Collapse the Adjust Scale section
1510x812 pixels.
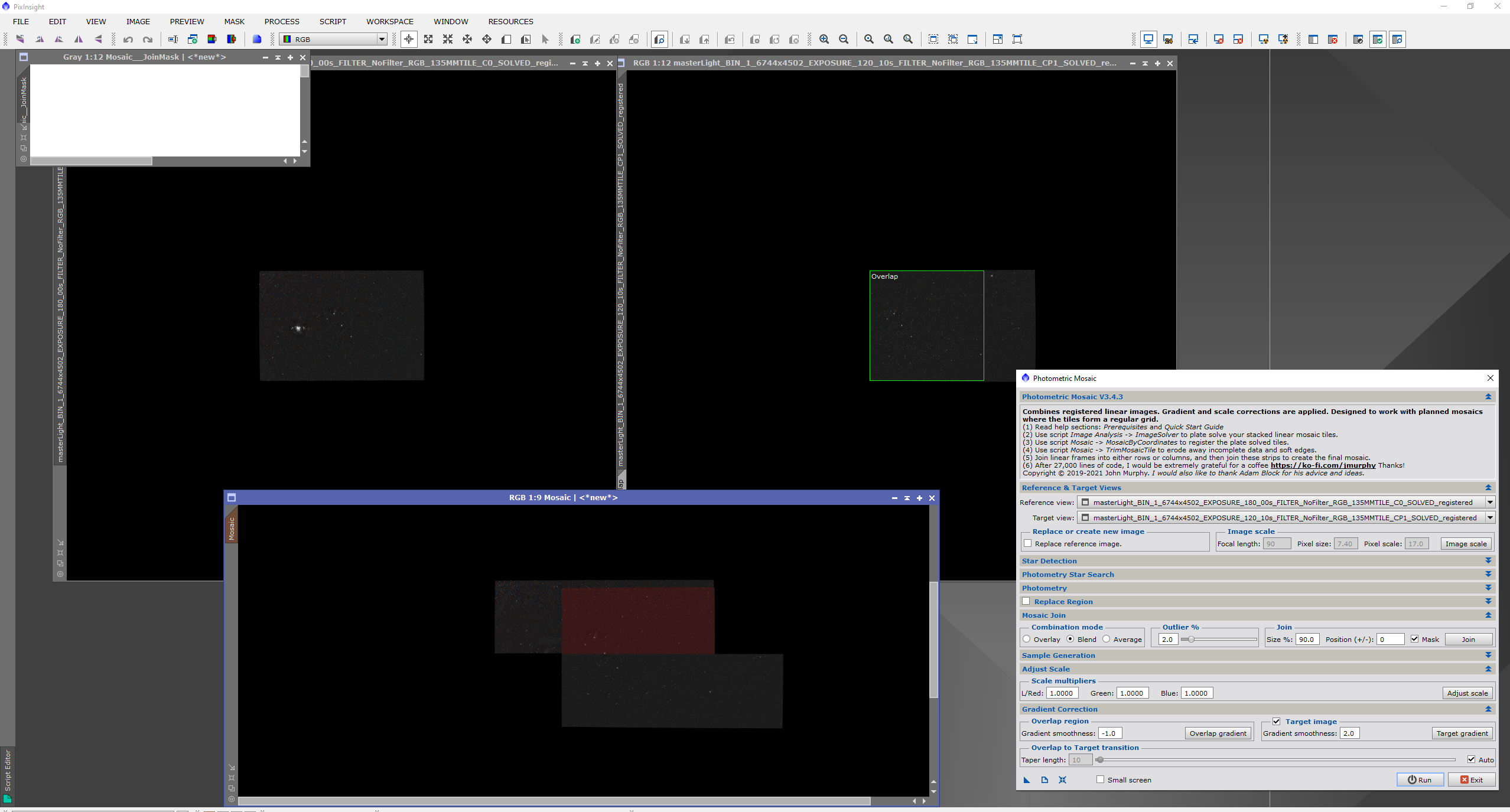pyautogui.click(x=1488, y=669)
